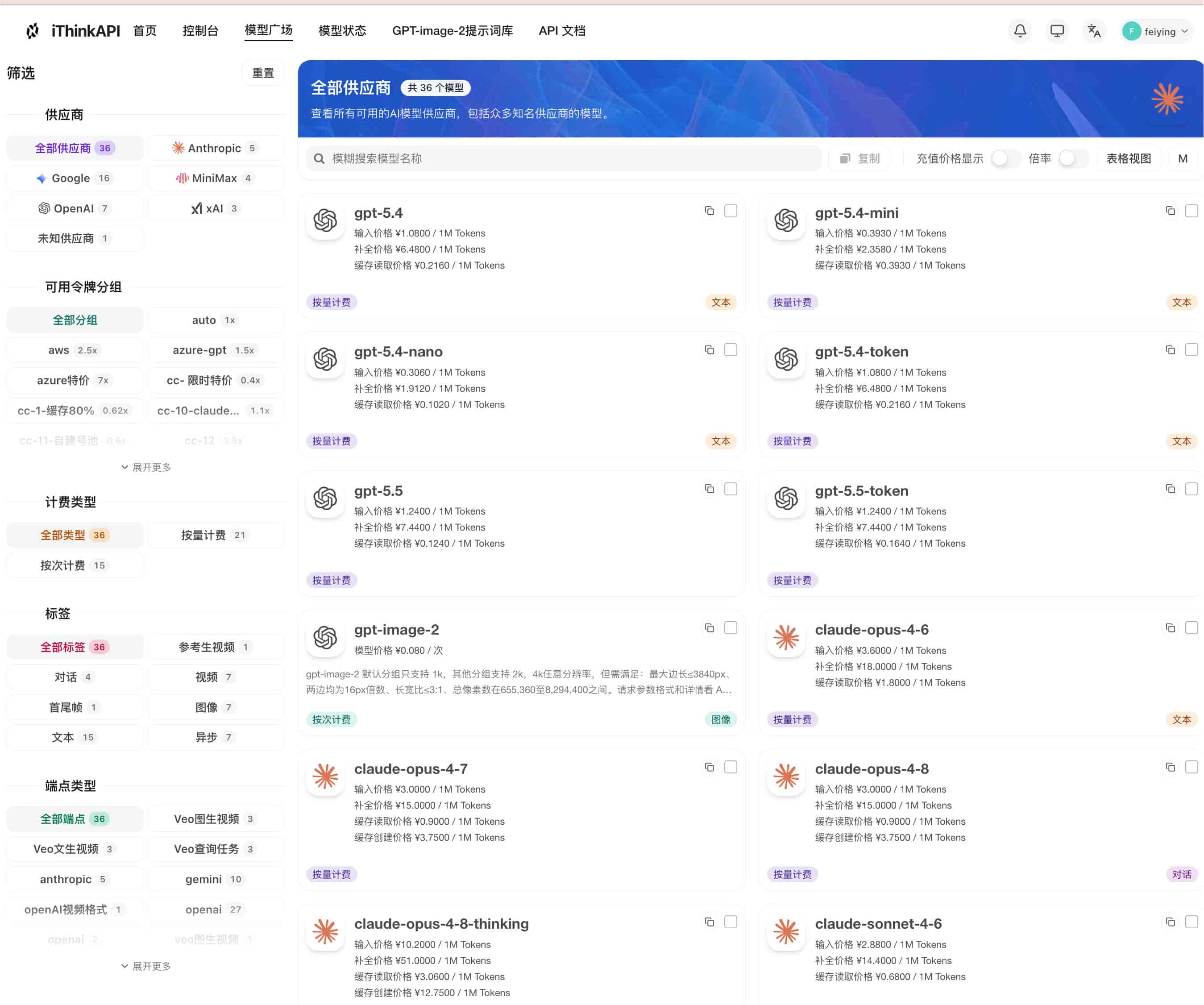Click the OpenAI logo on gpt-image-2 card
Screen dimensions: 1204x1005
[325, 638]
